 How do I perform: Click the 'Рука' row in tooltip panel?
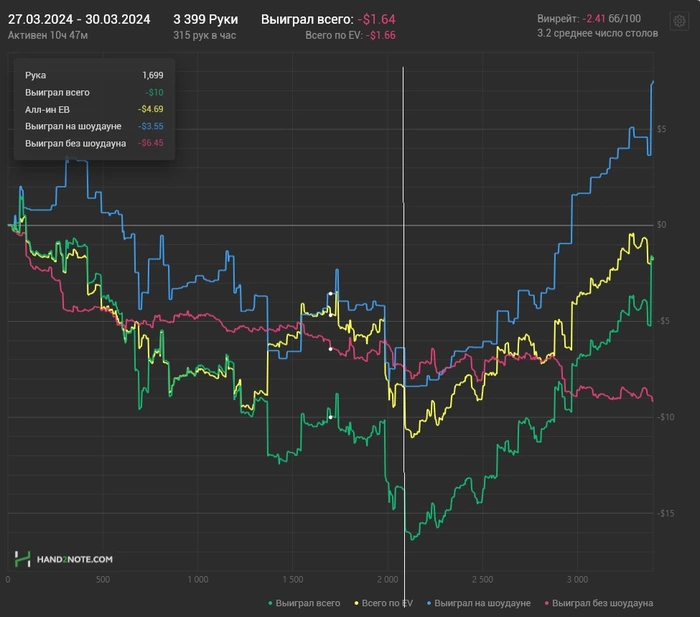(94, 74)
